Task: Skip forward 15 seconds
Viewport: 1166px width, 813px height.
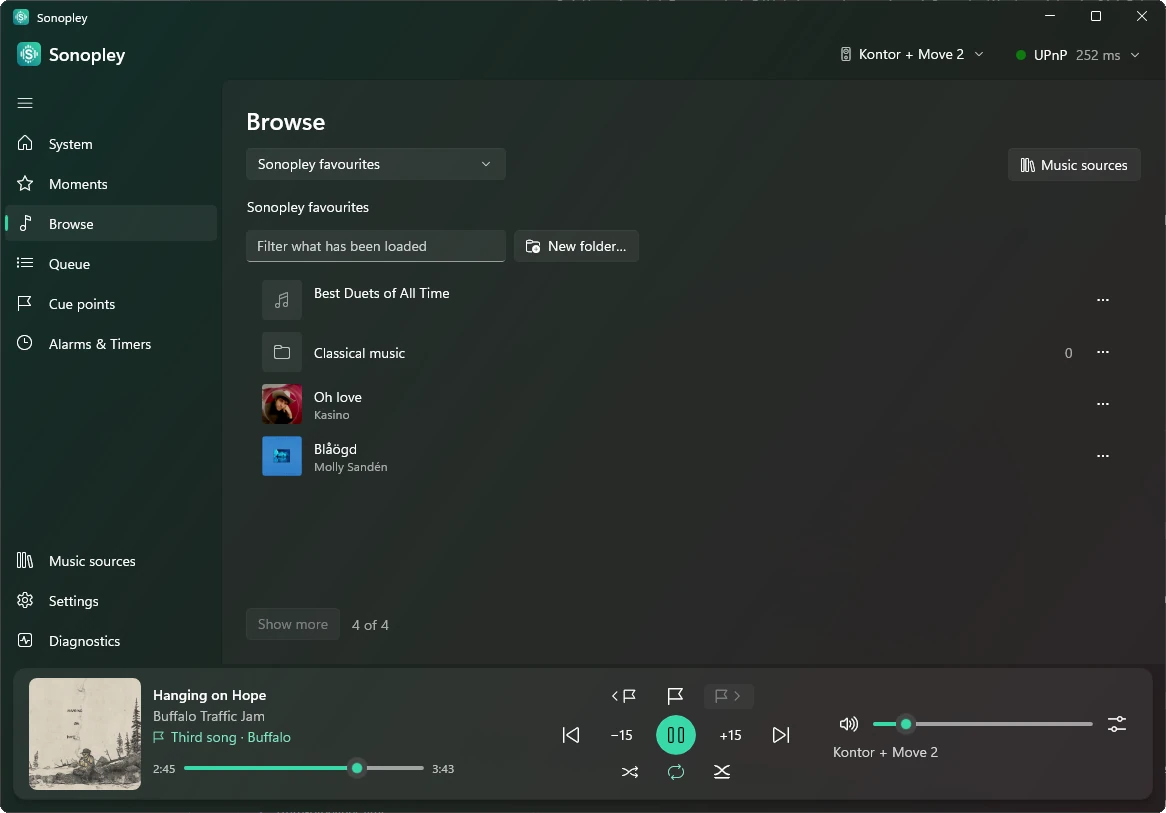Action: pos(730,735)
